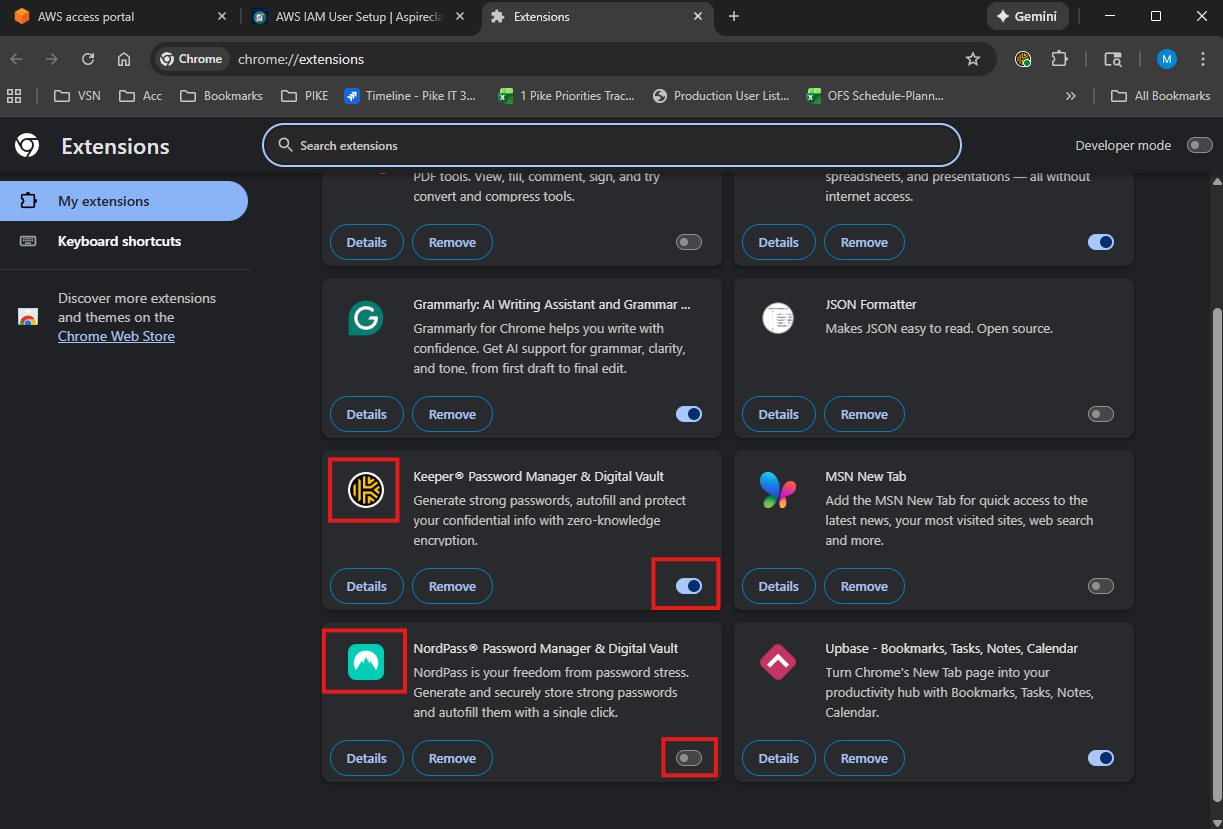Screen dimensions: 1223x829
Task: Remove the Upbase extension
Action: coord(864,758)
